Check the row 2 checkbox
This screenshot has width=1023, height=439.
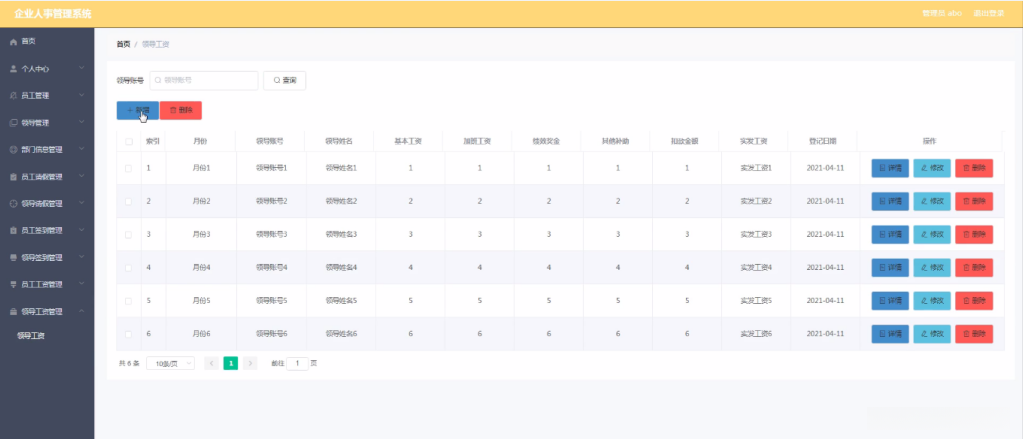pyautogui.click(x=129, y=201)
